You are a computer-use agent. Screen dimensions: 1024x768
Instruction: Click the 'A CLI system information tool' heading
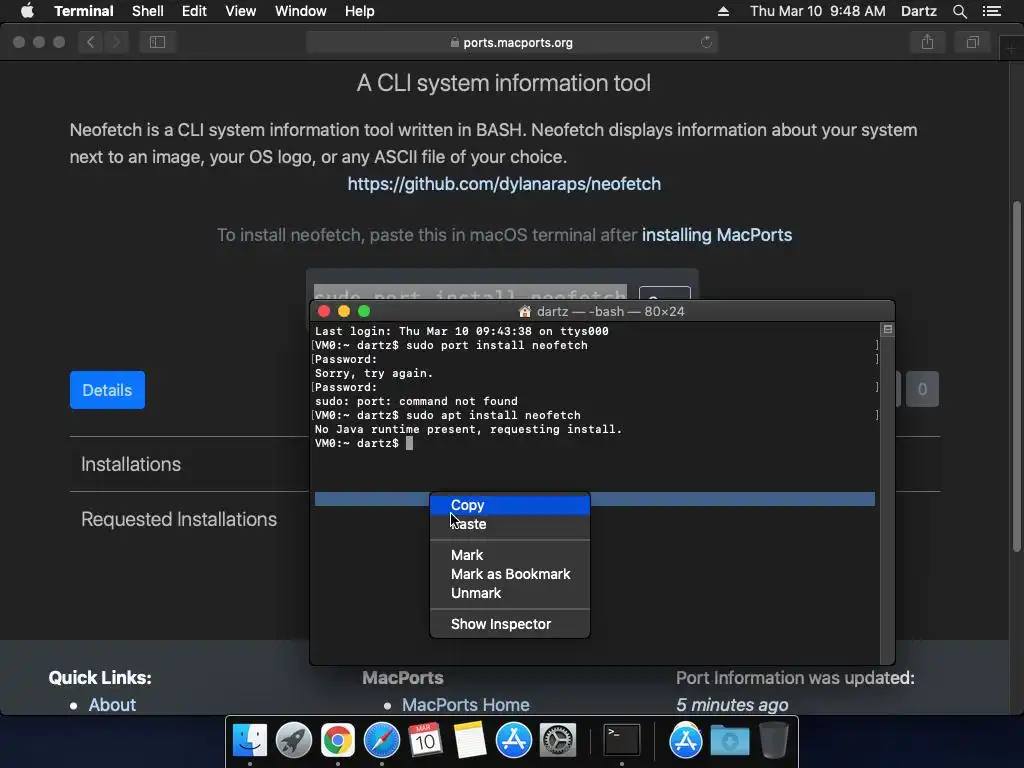pyautogui.click(x=504, y=83)
